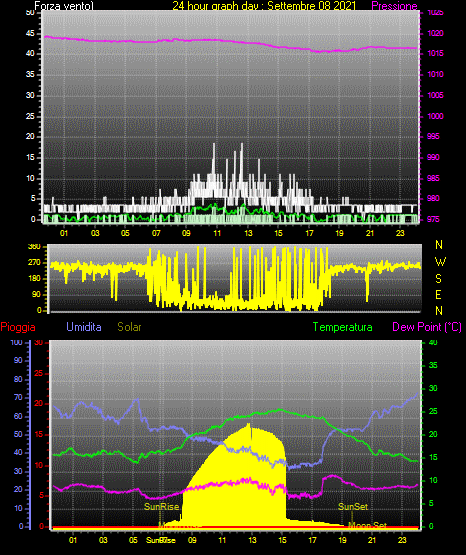Click the Umidita legend label
Viewport: 466px width, 555px height.
pyautogui.click(x=84, y=327)
